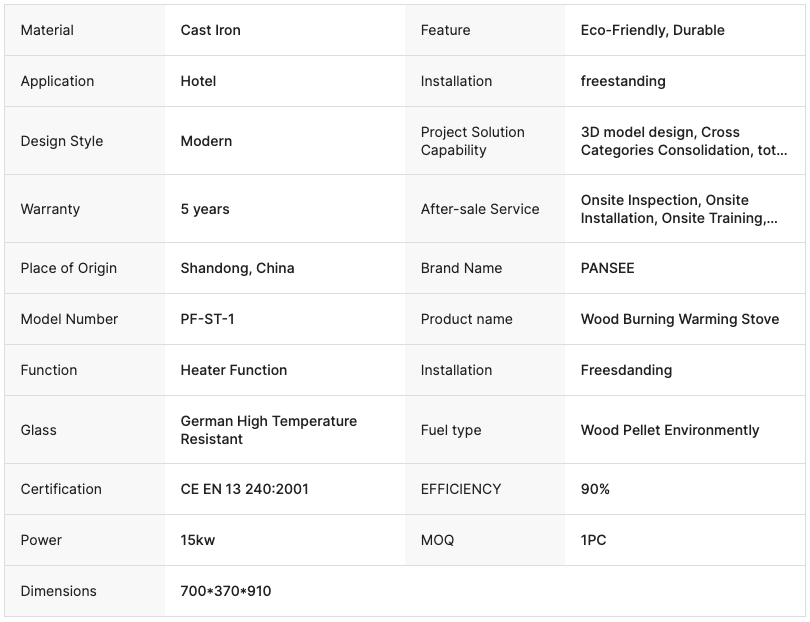Image resolution: width=810 pixels, height=622 pixels.
Task: Select the "Modern" design style value
Action: pyautogui.click(x=206, y=141)
